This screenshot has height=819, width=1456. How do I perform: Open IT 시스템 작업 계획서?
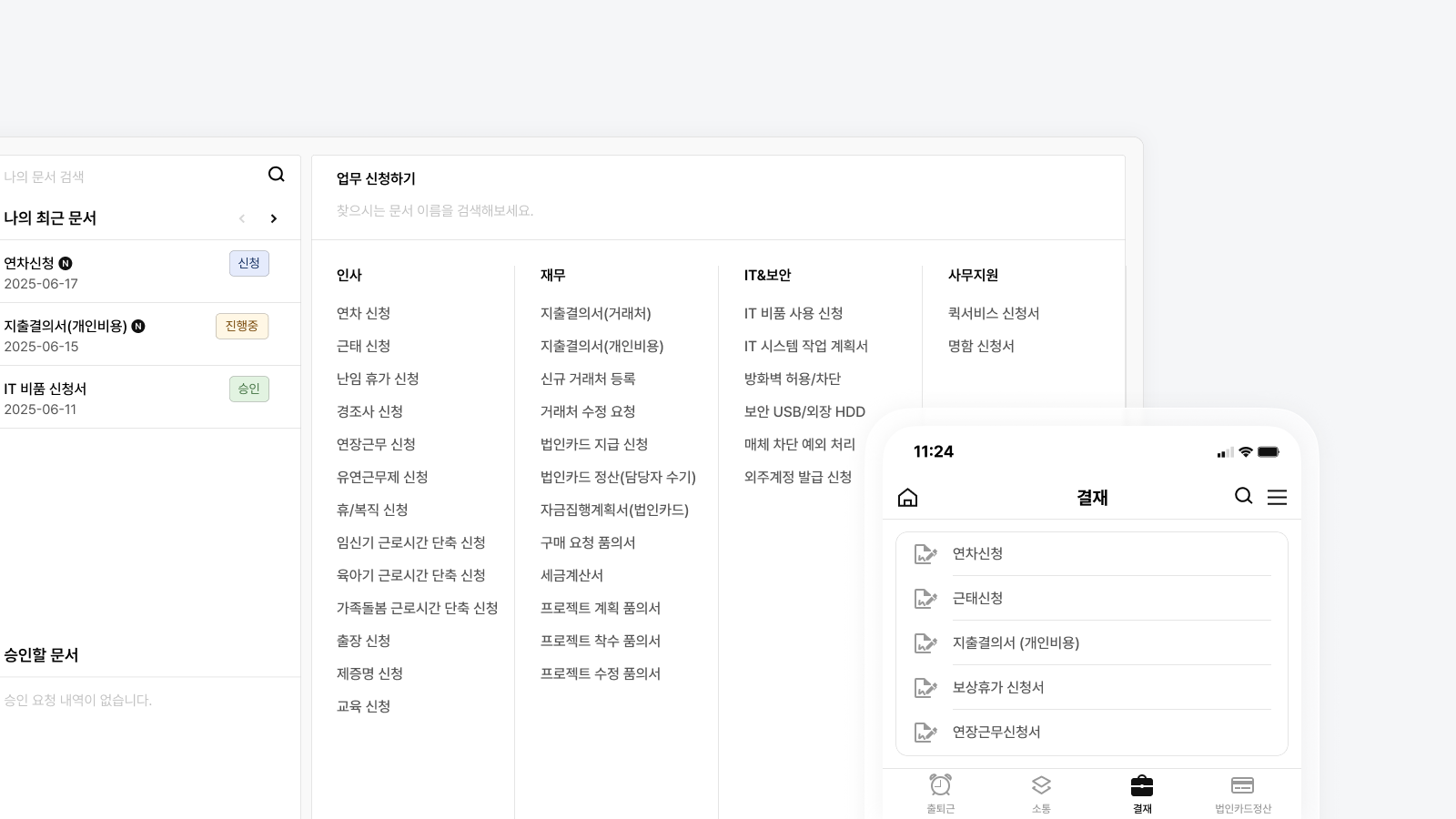(x=806, y=346)
